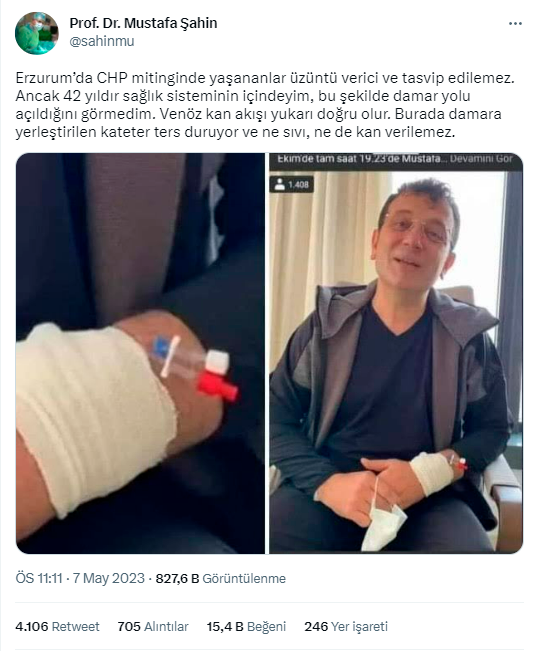This screenshot has height=651, width=536.
Task: View the 827,6 B Görüntülenme count
Action: pyautogui.click(x=220, y=578)
